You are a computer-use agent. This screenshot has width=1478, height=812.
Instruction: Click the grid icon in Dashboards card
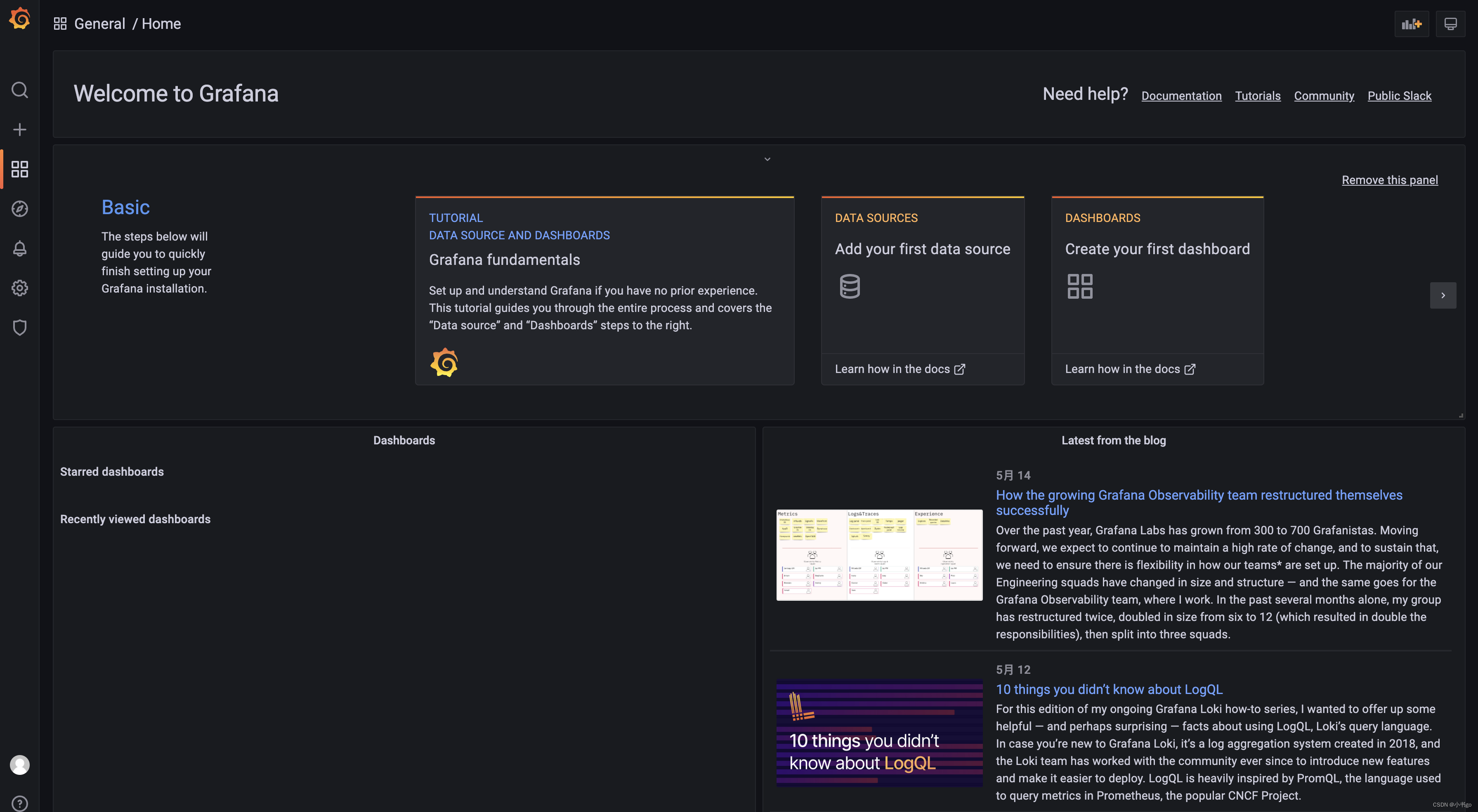click(x=1080, y=286)
